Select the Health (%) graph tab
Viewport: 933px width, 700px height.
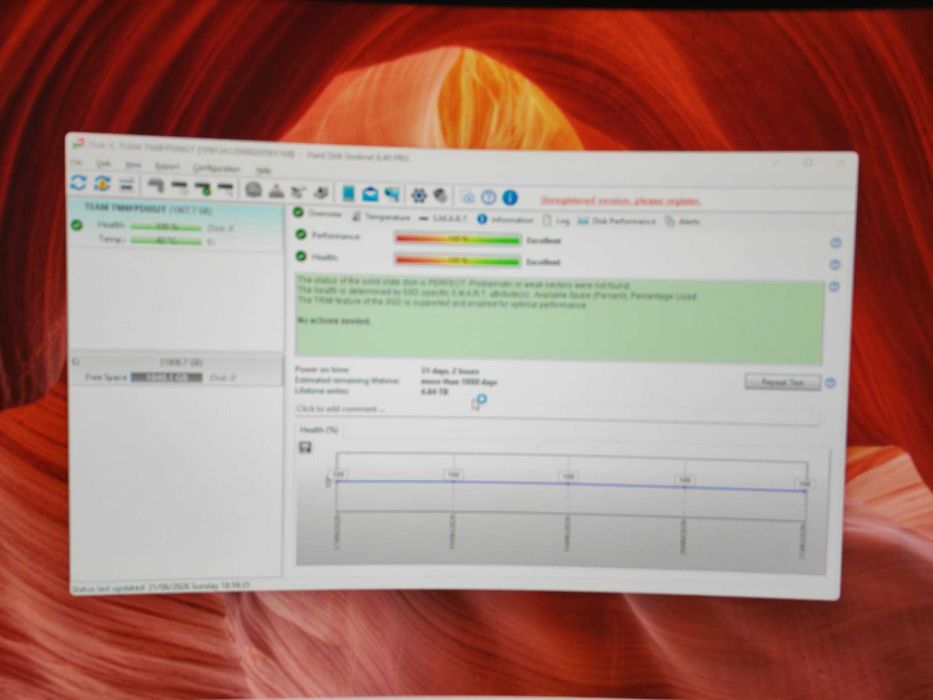point(319,430)
